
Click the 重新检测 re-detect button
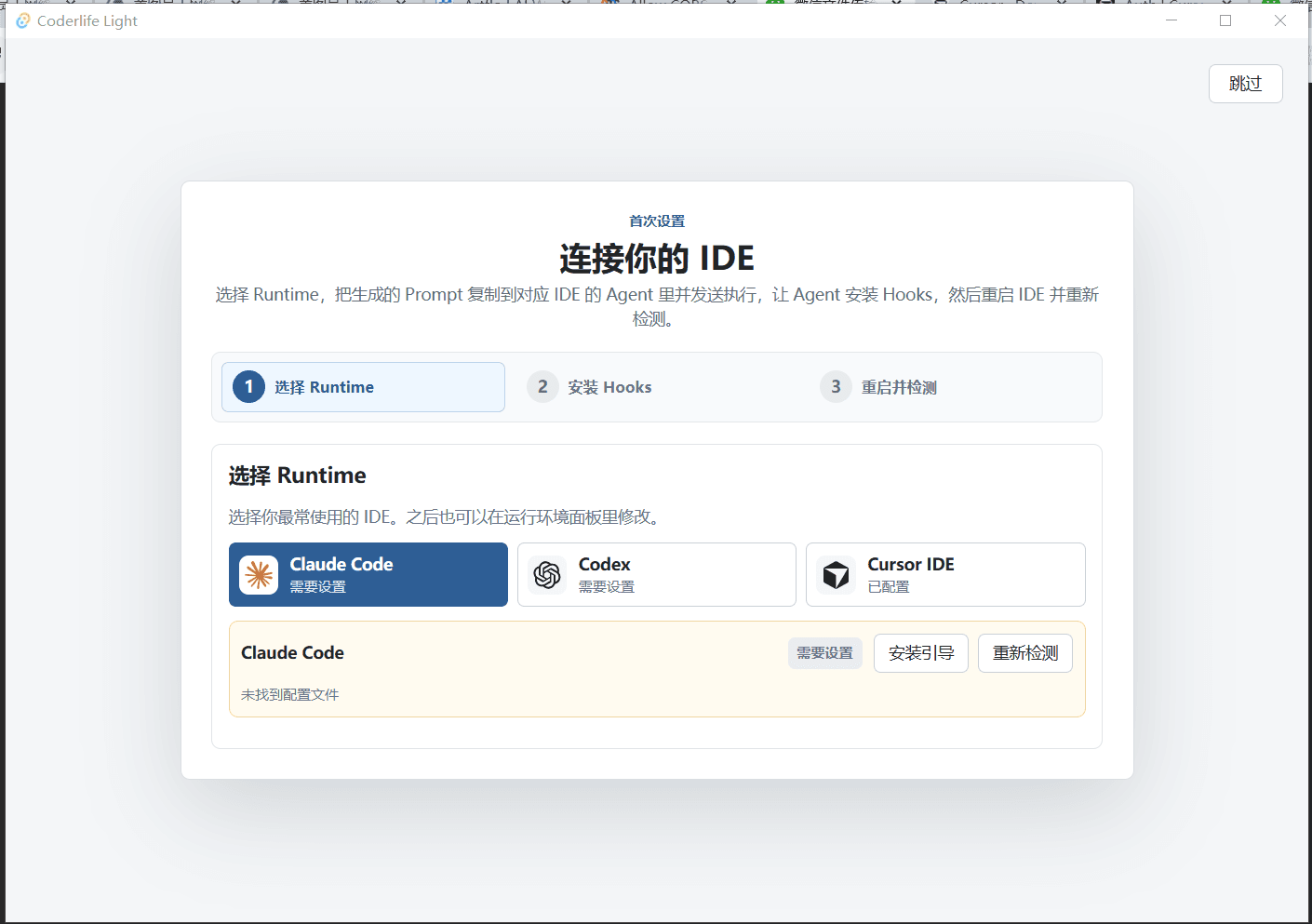click(x=1025, y=653)
